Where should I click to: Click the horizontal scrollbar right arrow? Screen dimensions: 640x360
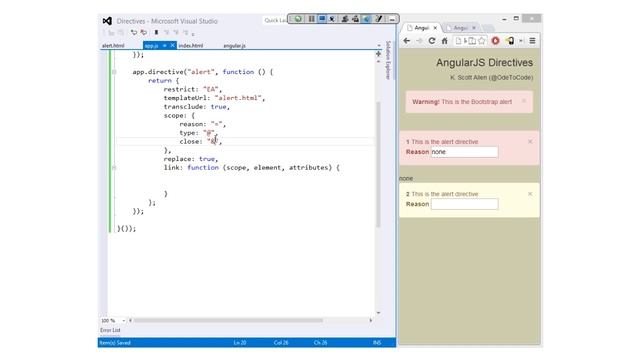click(x=371, y=321)
